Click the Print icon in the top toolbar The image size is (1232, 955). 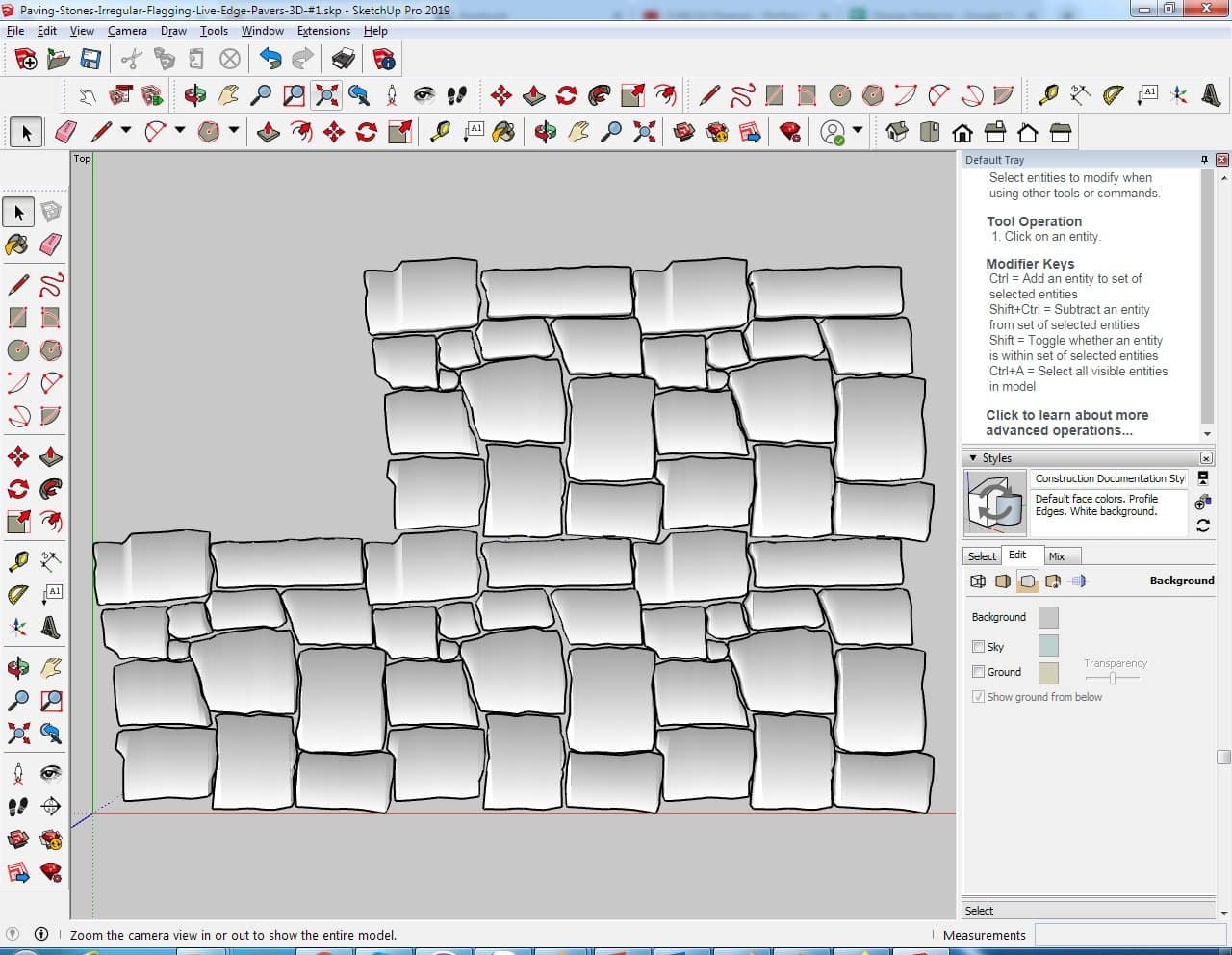(344, 60)
